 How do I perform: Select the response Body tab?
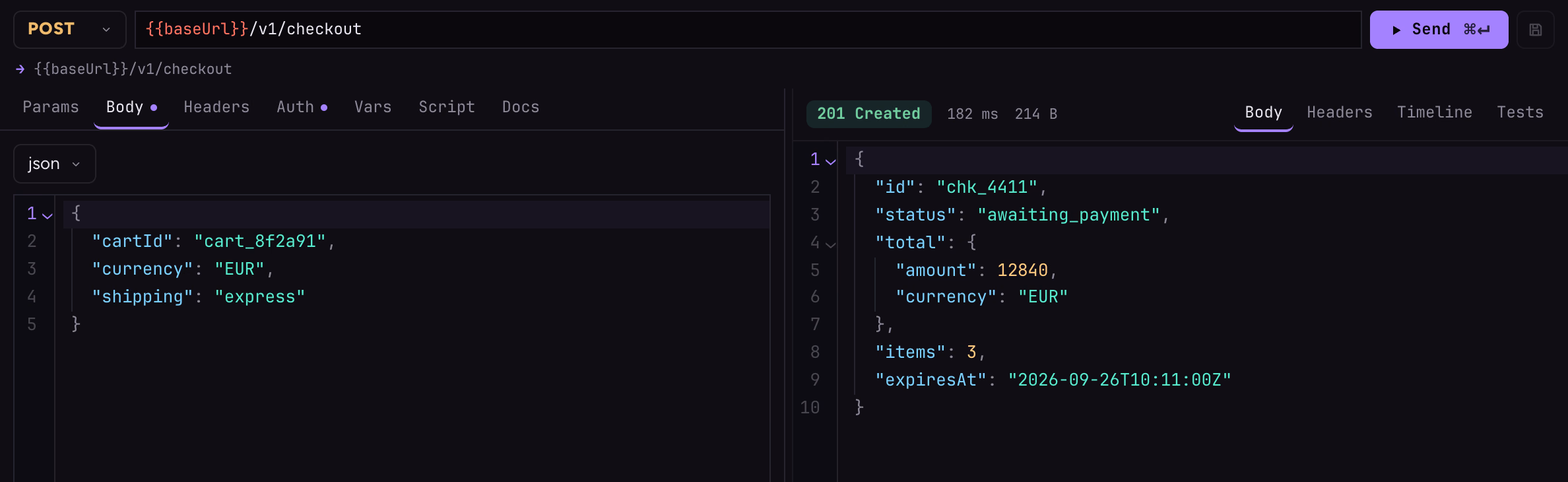pos(1263,112)
